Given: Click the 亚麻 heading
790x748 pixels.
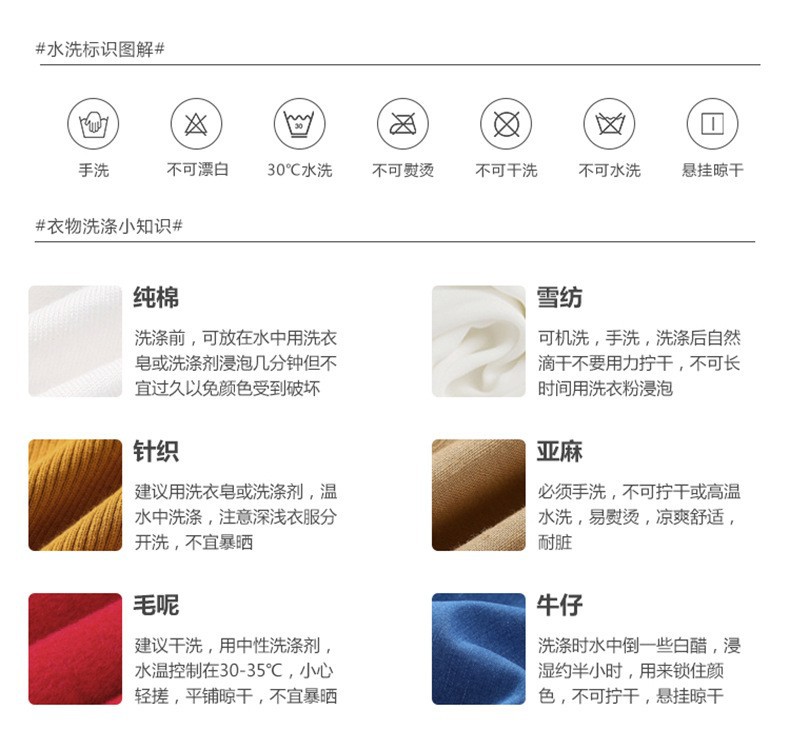Looking at the screenshot, I should pyautogui.click(x=560, y=451).
